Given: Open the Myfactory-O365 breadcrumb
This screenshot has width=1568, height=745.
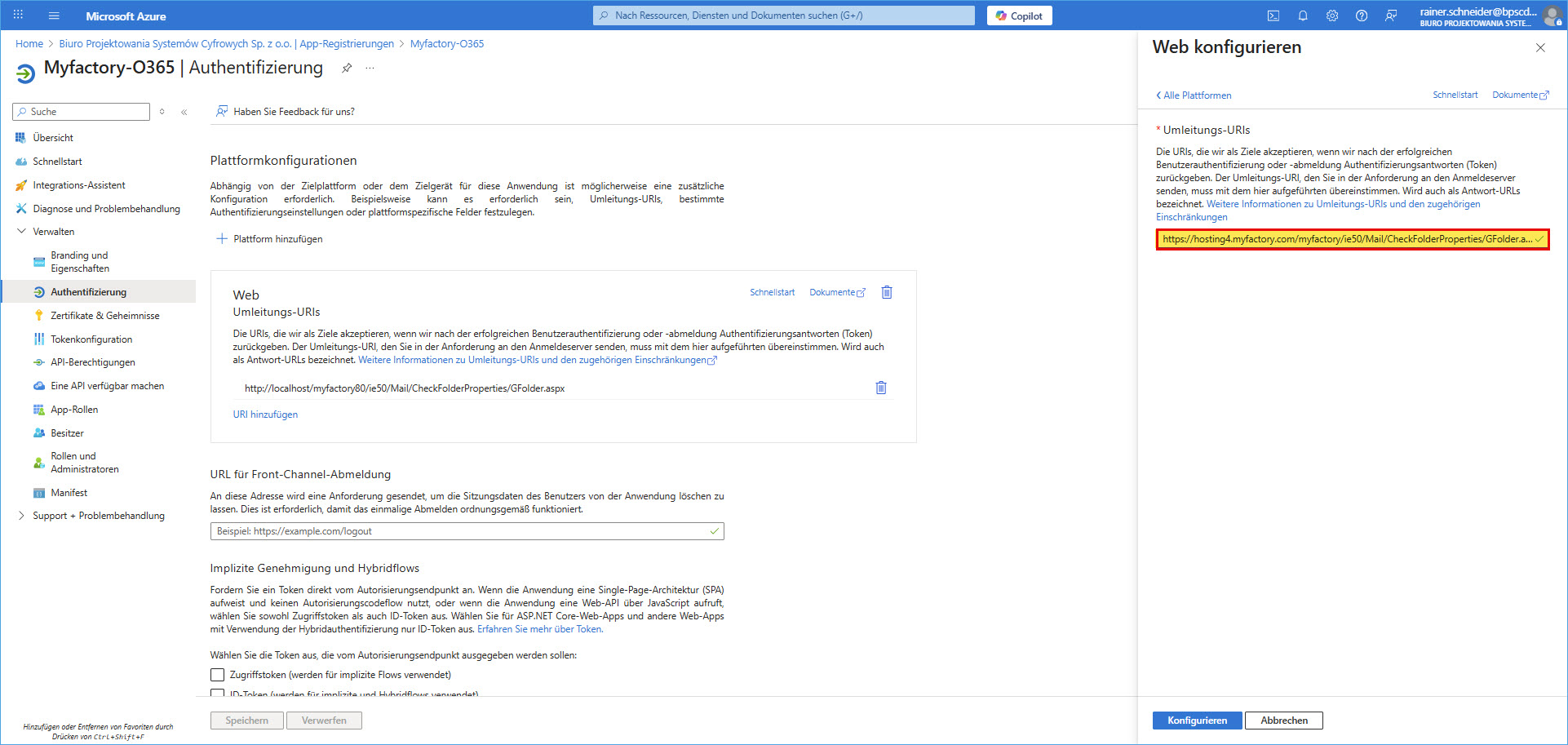Looking at the screenshot, I should pyautogui.click(x=447, y=44).
